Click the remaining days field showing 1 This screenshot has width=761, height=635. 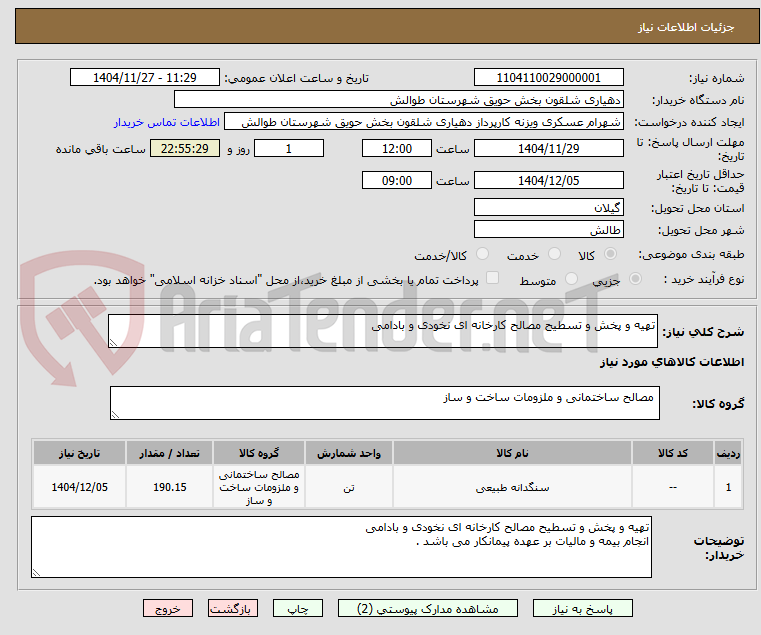pyautogui.click(x=289, y=149)
